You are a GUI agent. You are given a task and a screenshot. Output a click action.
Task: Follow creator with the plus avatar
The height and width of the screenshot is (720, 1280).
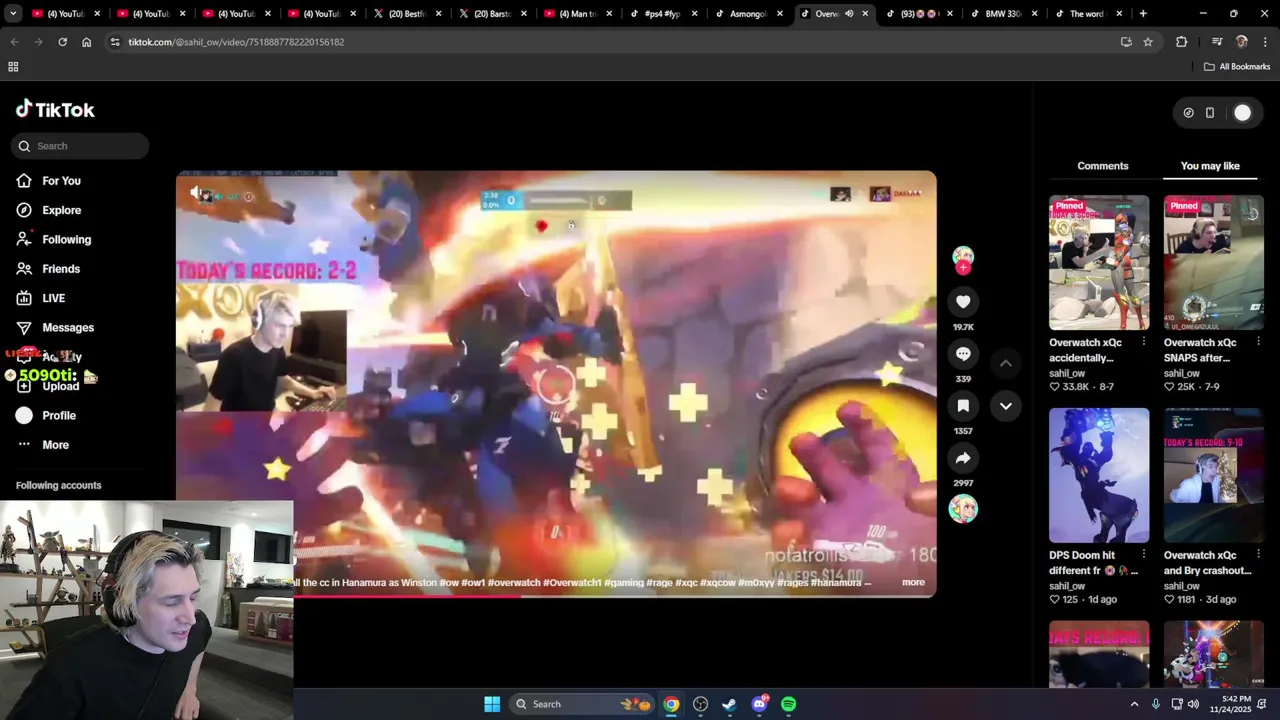click(963, 259)
